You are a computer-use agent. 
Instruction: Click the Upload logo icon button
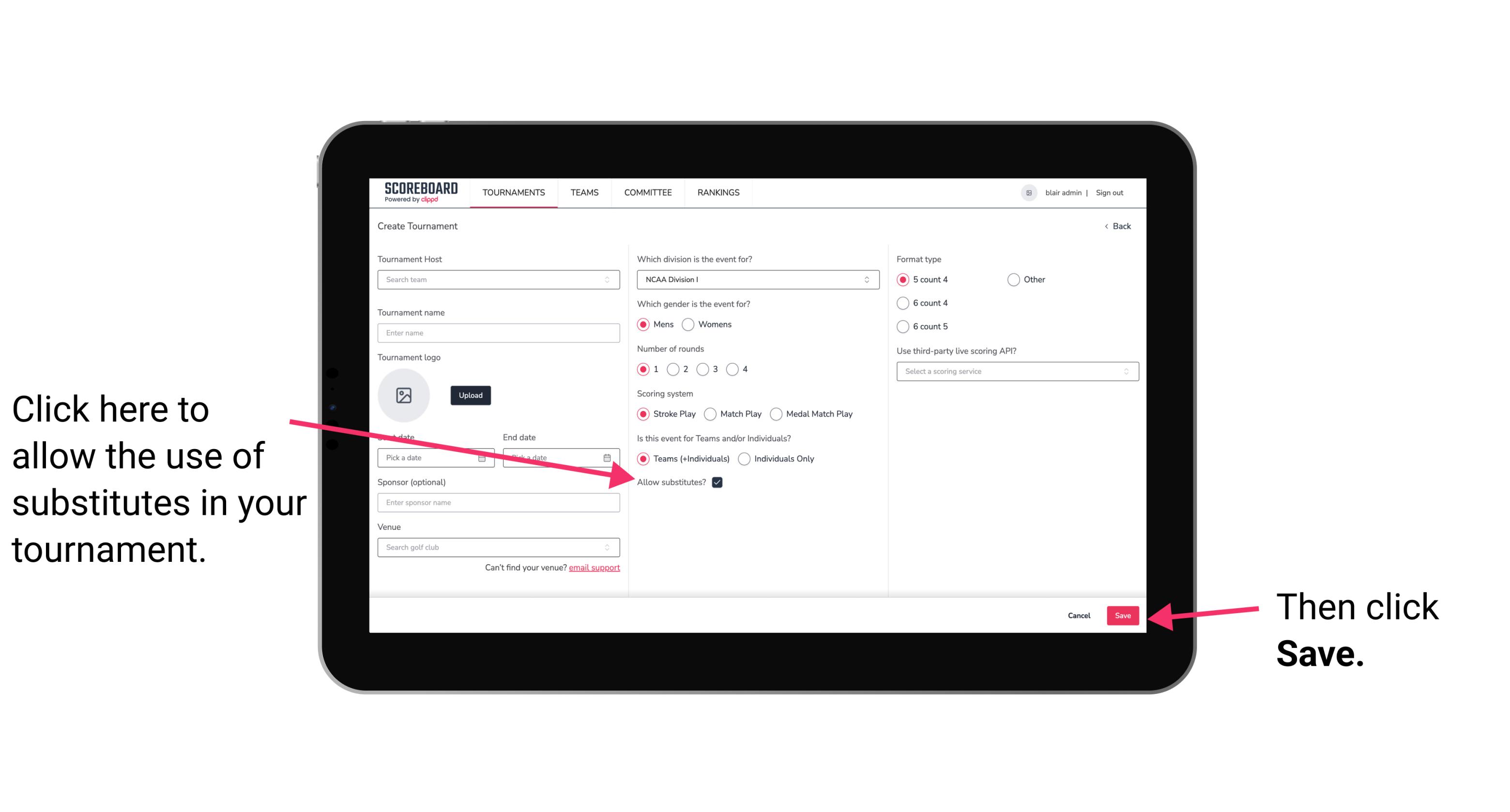click(x=404, y=394)
